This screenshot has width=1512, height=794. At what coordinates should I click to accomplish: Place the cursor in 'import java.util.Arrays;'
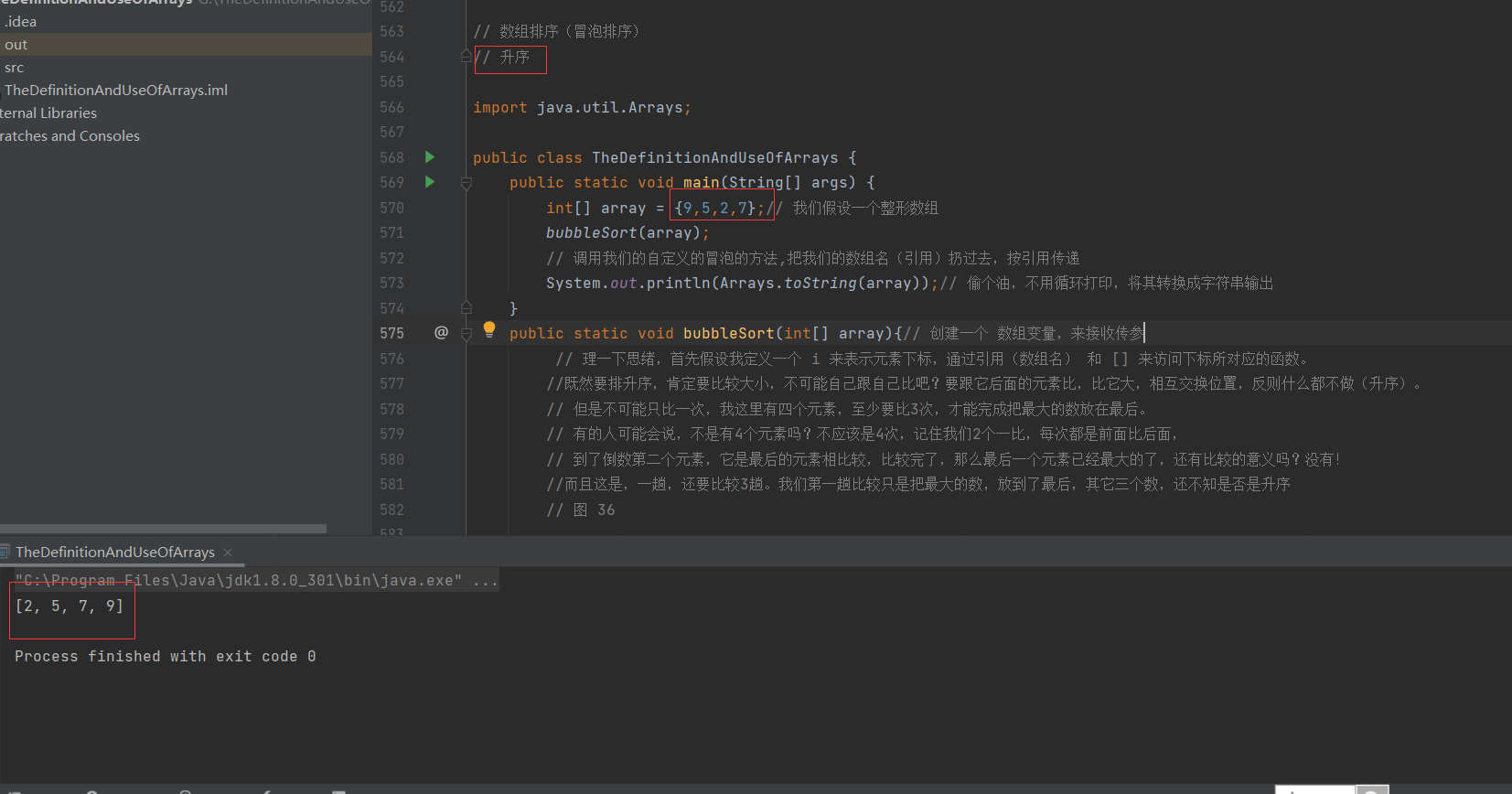coord(582,107)
